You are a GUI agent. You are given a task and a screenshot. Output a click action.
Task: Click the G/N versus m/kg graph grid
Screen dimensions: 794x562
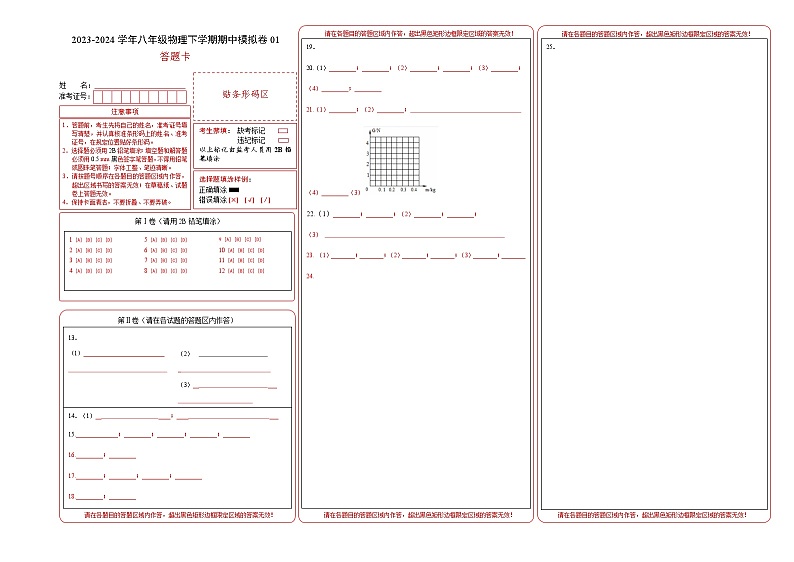click(393, 160)
